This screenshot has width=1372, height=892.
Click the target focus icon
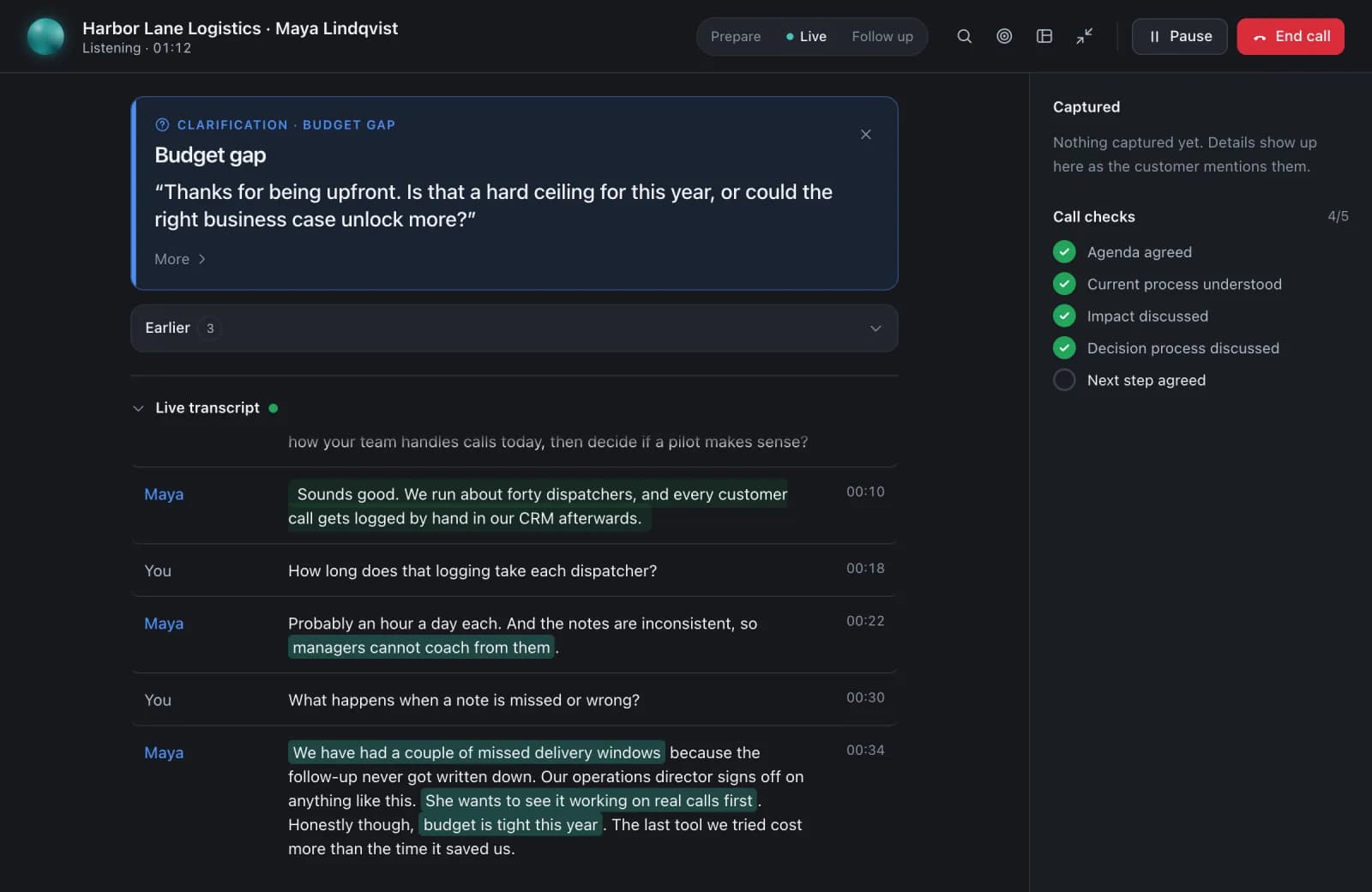click(1004, 36)
